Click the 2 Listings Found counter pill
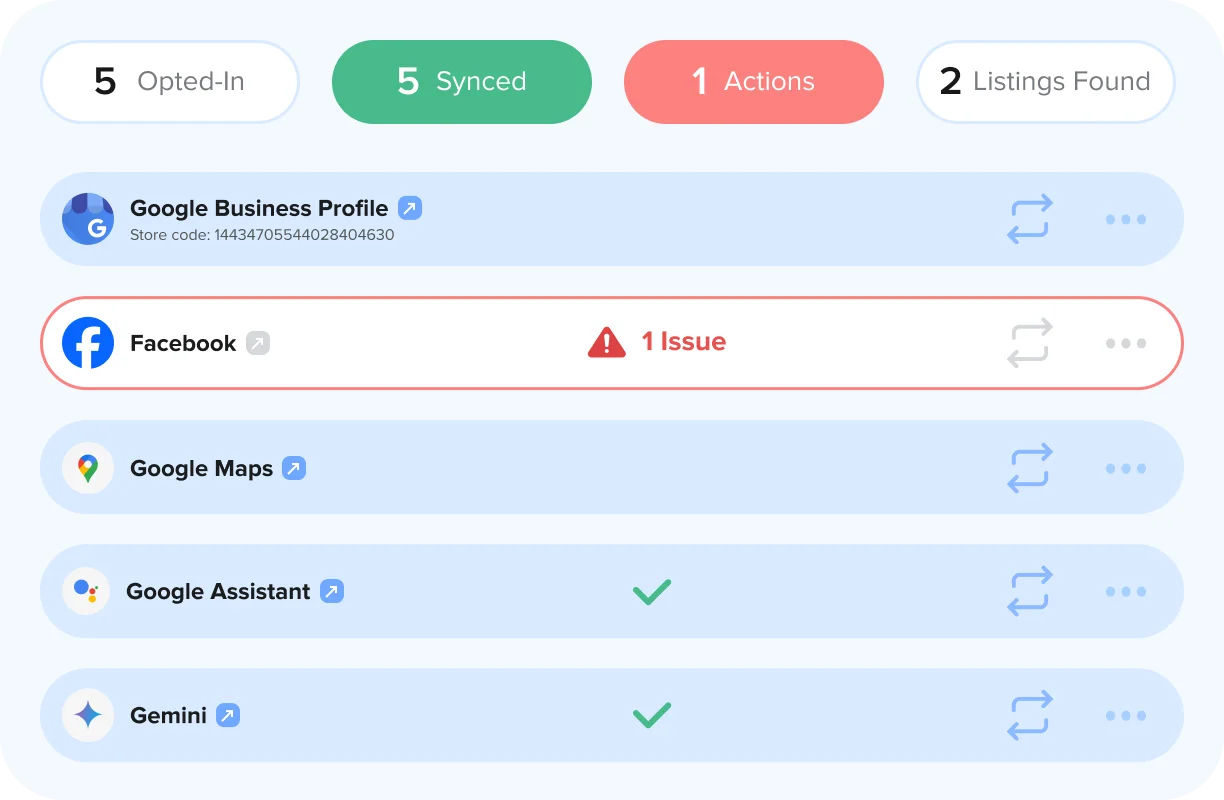This screenshot has width=1224, height=800. point(1045,82)
